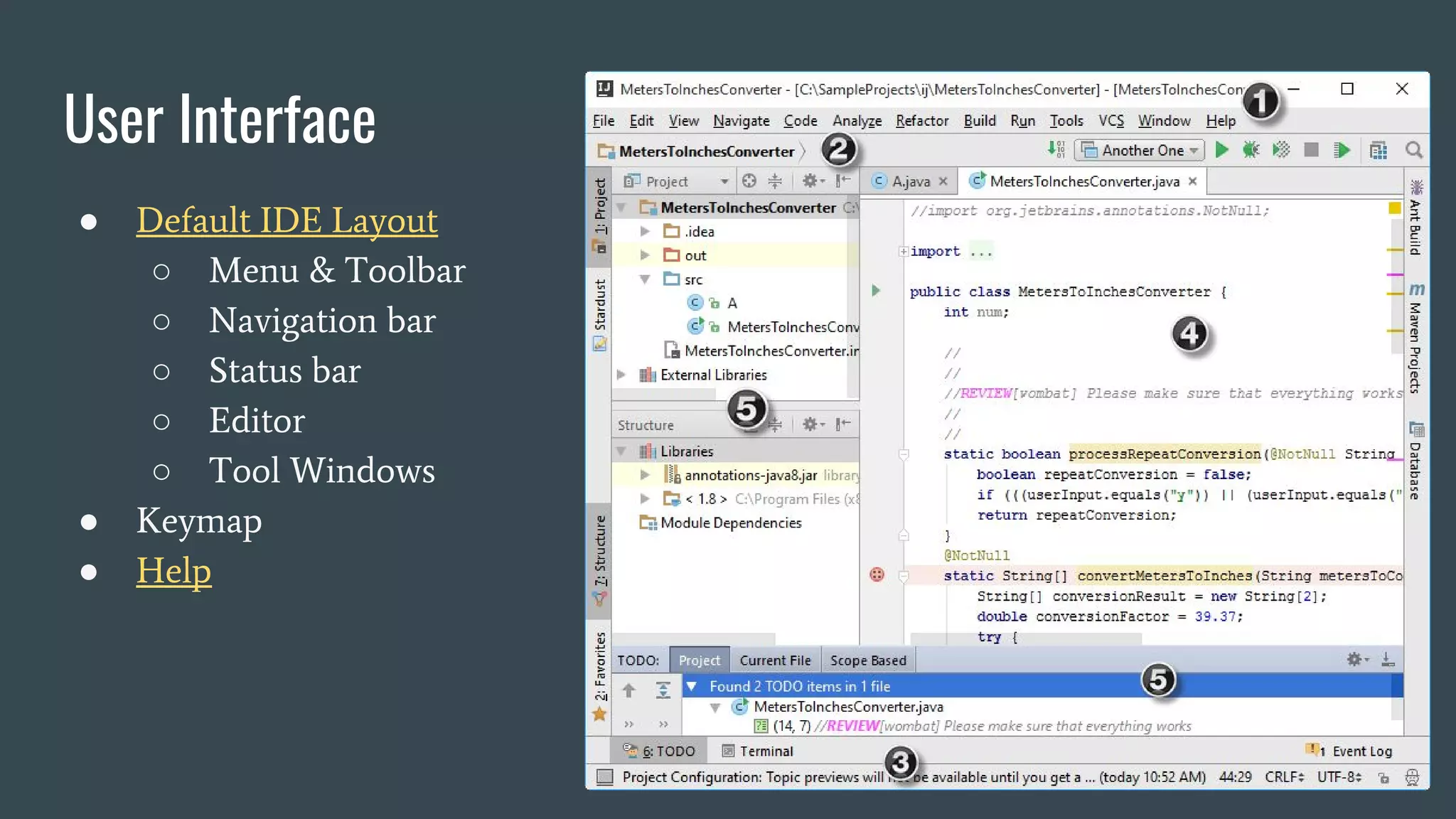Open the VCS menu
Viewport: 1456px width, 819px height.
[1111, 121]
